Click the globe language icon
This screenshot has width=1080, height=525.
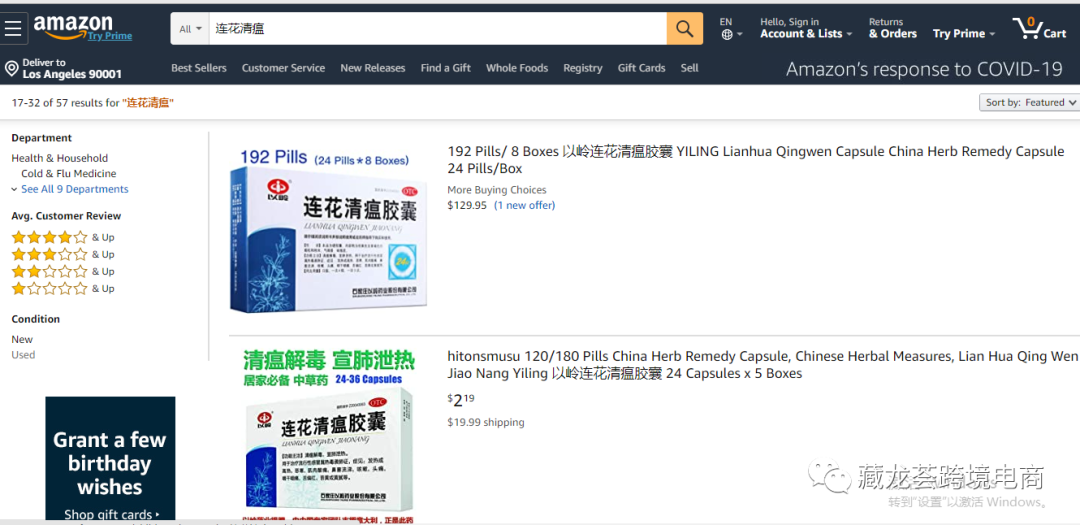point(727,34)
